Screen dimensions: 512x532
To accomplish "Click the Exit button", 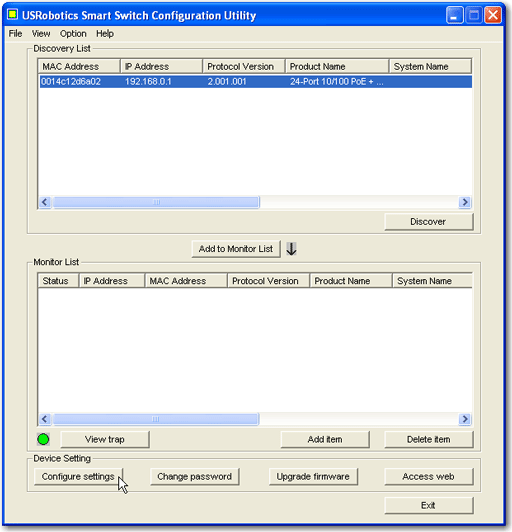I will [429, 506].
